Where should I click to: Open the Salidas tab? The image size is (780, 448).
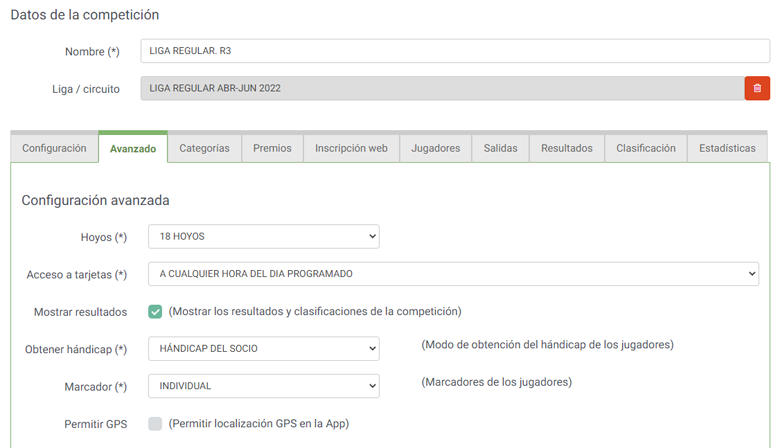(x=500, y=148)
